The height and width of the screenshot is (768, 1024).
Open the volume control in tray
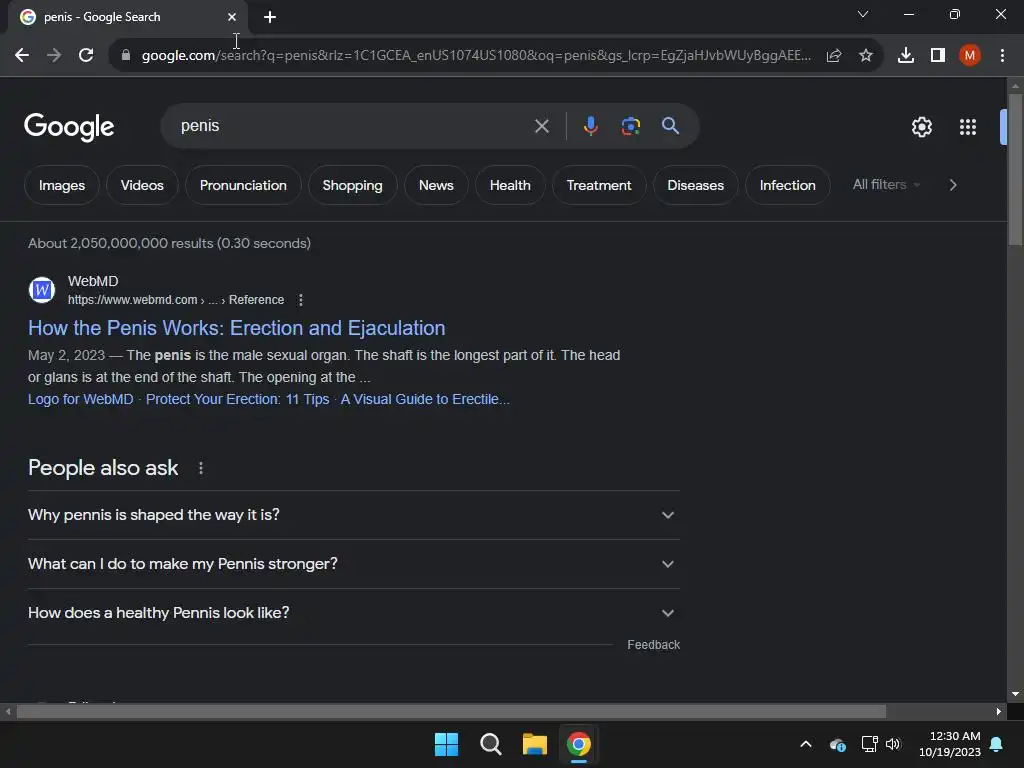click(893, 744)
